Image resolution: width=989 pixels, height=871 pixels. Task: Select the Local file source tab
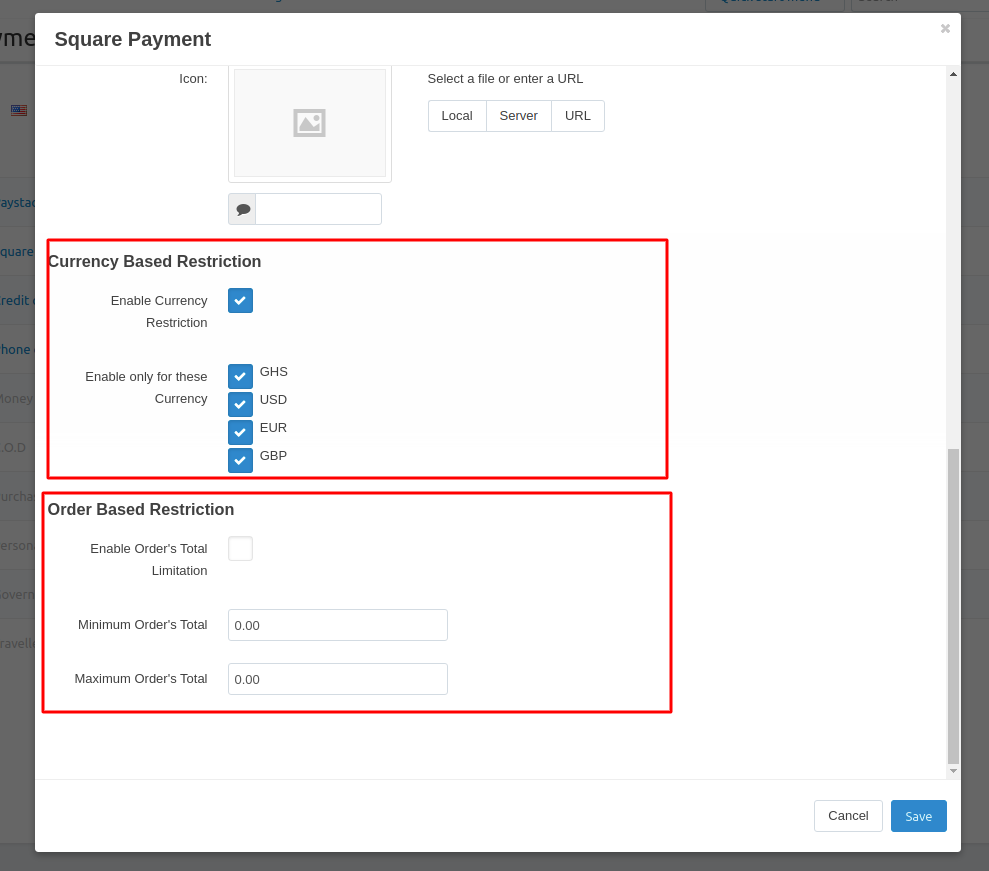pyautogui.click(x=457, y=116)
